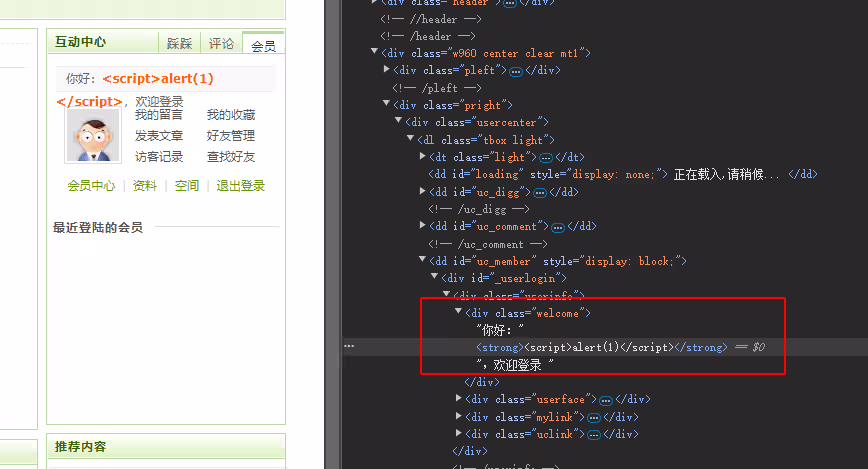Collapse the div class="welcome" node
The width and height of the screenshot is (868, 469).
(459, 313)
